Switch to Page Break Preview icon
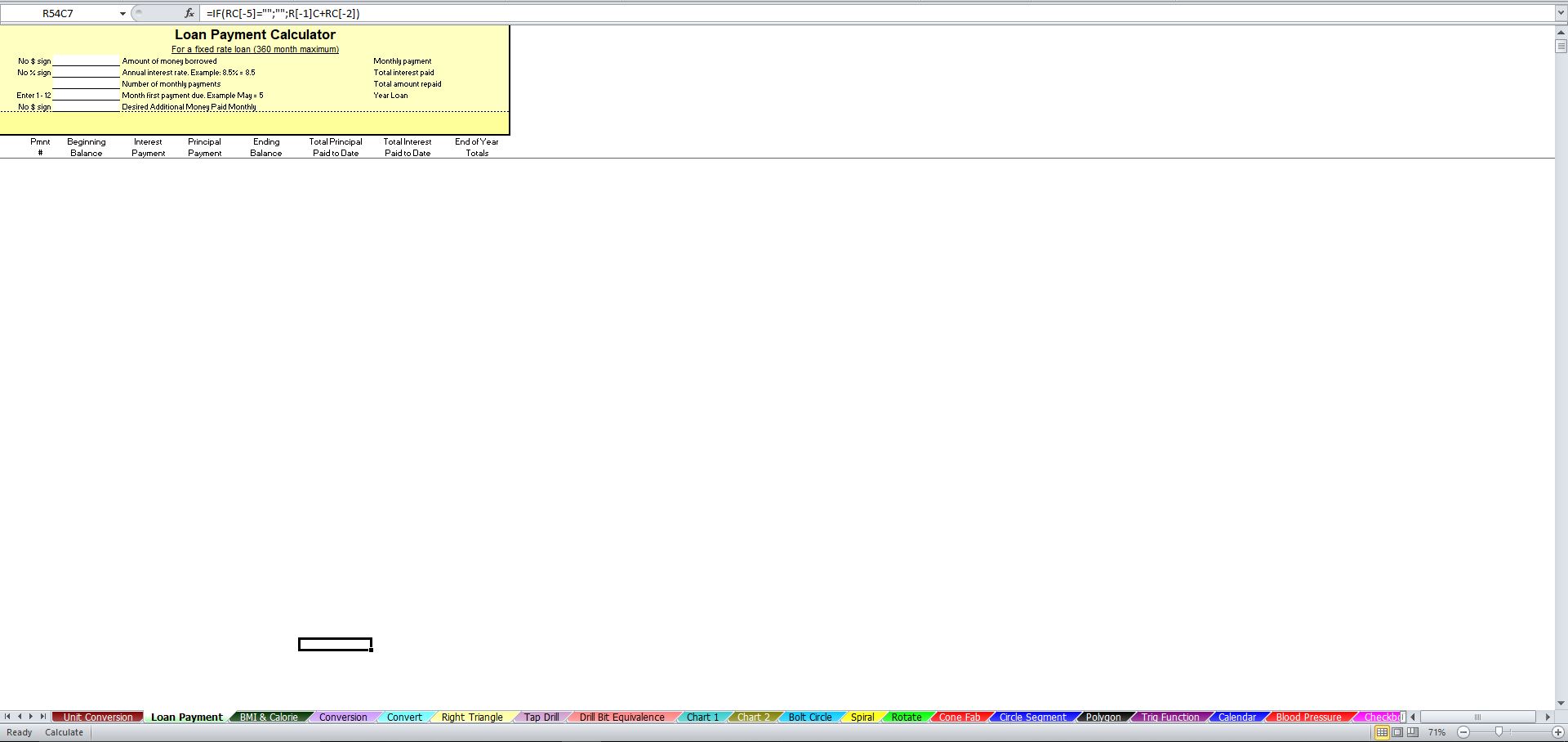This screenshot has height=742, width=1568. click(1413, 732)
